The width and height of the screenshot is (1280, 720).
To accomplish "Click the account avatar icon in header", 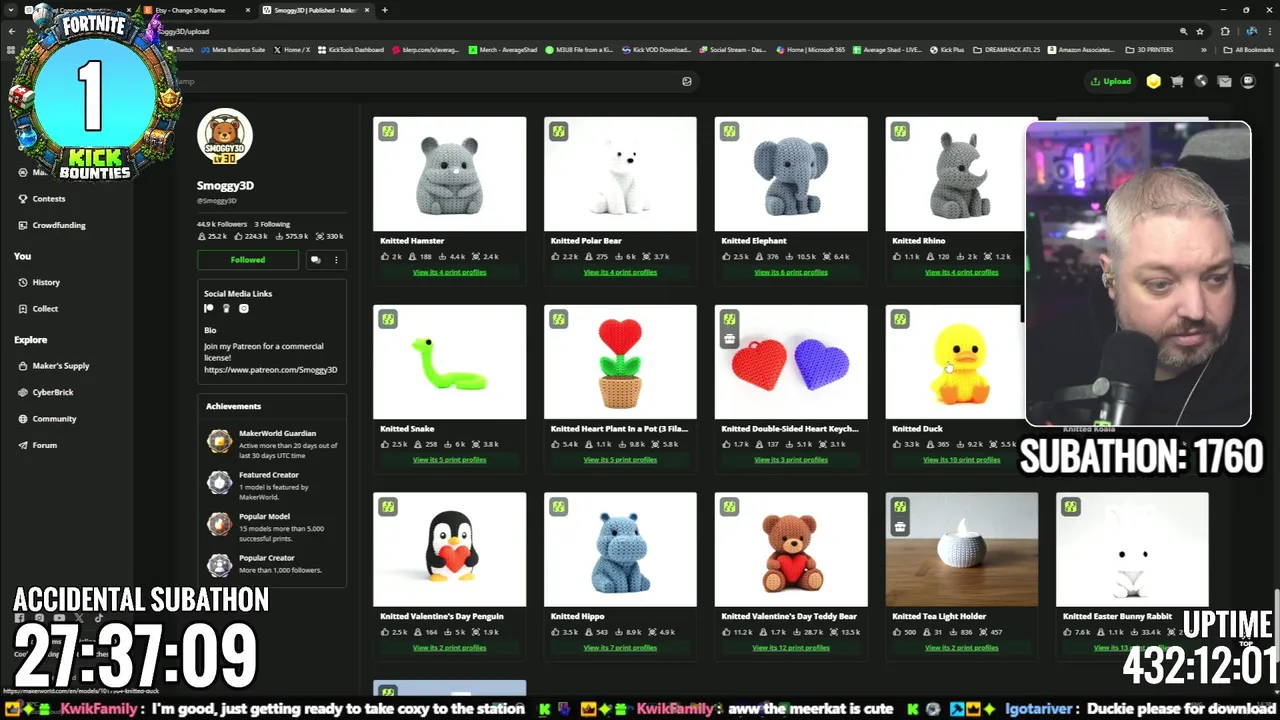I will point(1248,82).
